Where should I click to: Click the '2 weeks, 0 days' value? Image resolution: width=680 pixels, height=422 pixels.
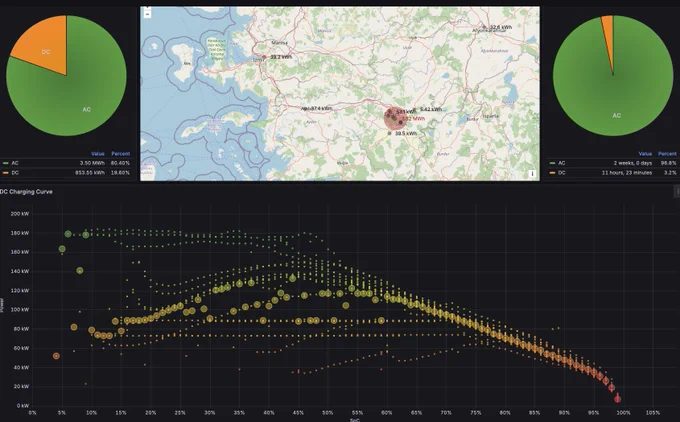click(633, 163)
